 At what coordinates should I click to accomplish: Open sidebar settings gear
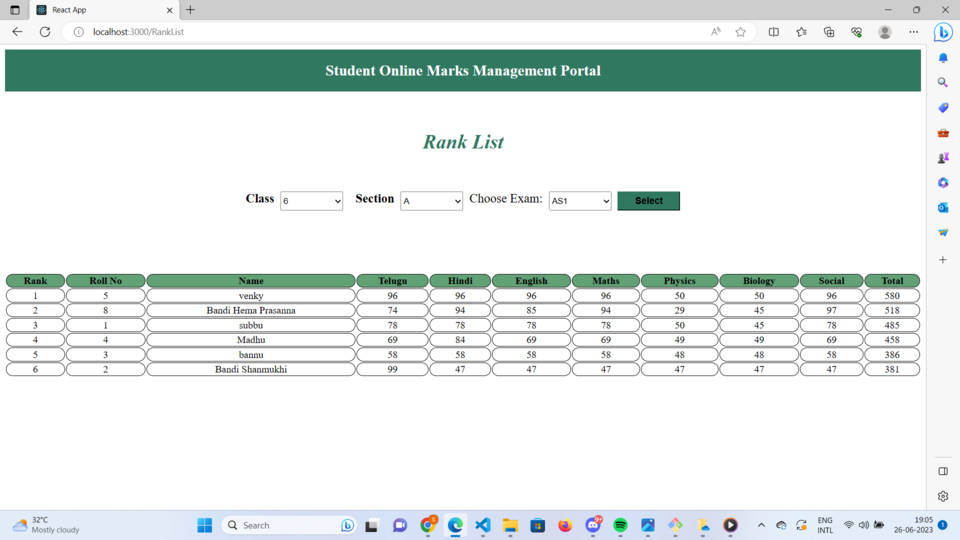click(x=943, y=497)
